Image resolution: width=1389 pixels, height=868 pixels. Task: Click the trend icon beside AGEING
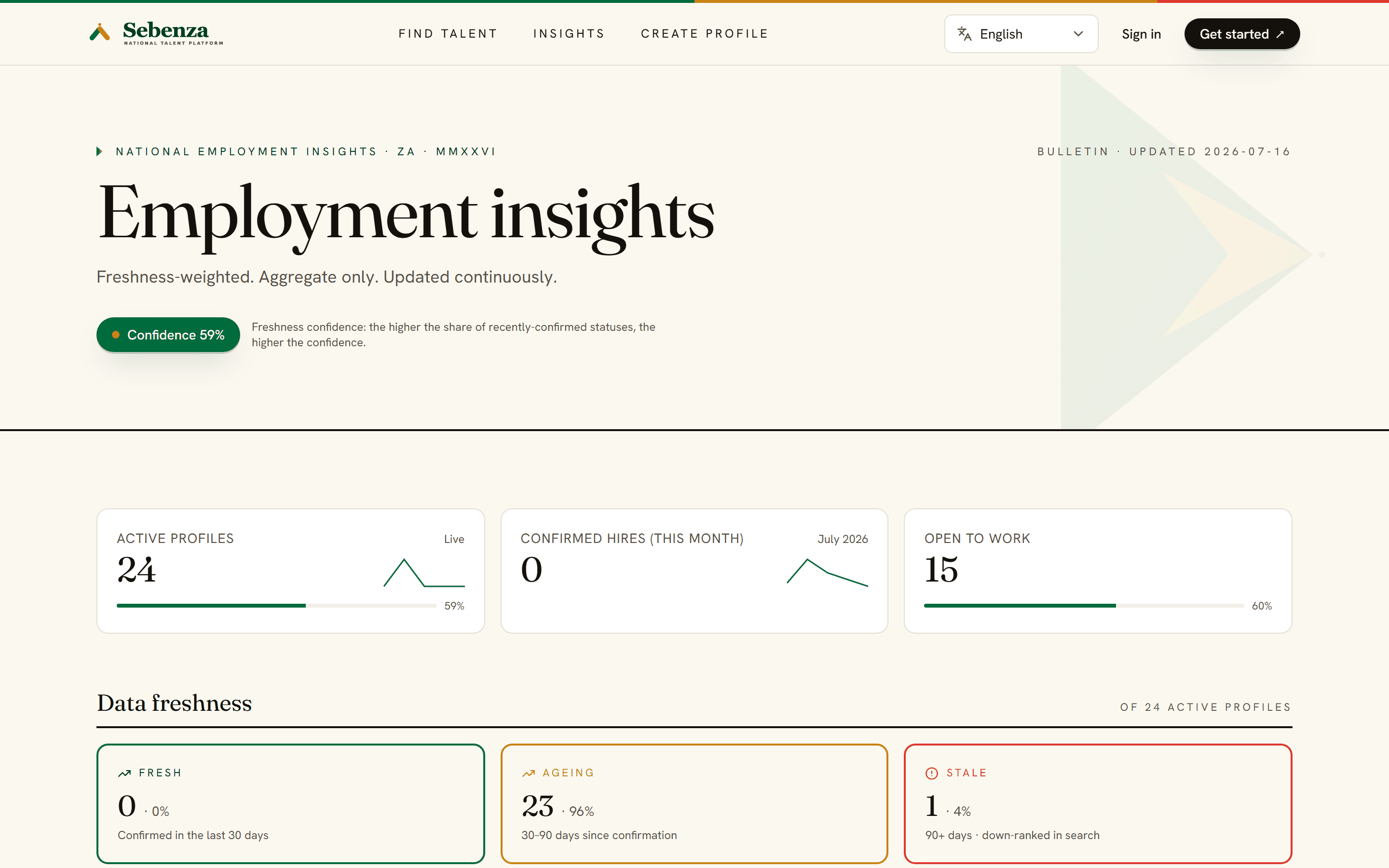(529, 773)
